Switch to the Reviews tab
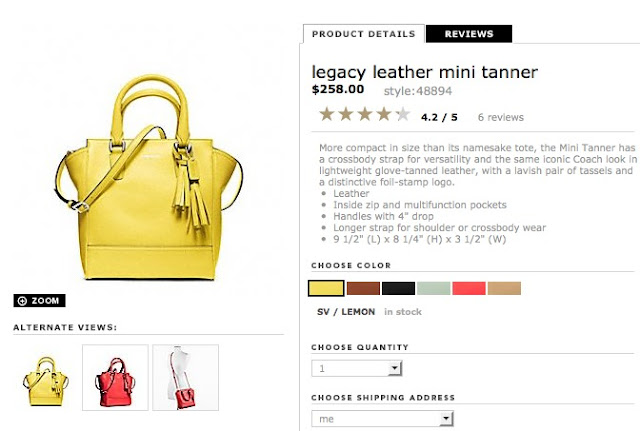Viewport: 640px width, 431px height. [x=469, y=34]
